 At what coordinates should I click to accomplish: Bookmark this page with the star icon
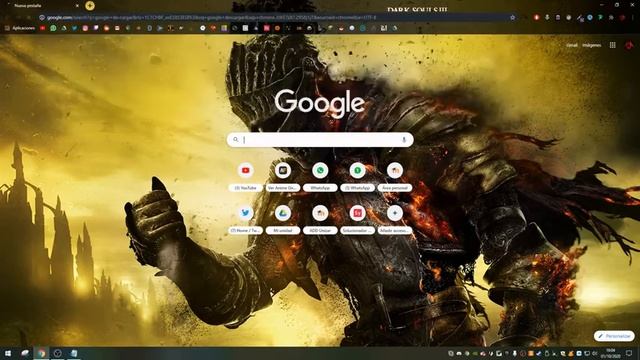pyautogui.click(x=512, y=18)
